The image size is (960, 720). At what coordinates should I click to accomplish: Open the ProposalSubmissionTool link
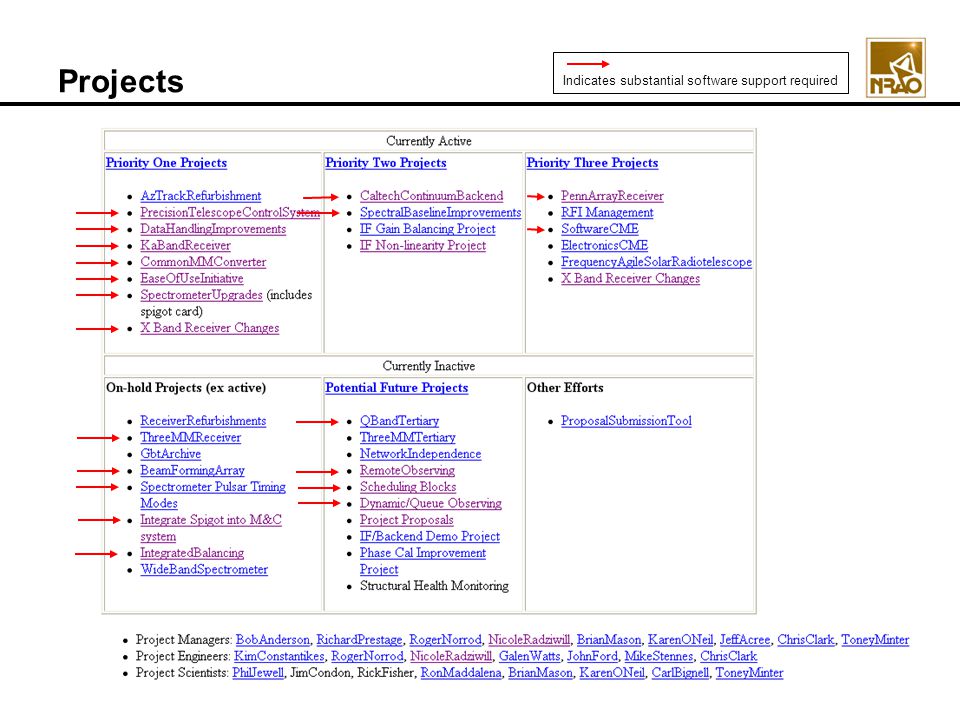(626, 421)
